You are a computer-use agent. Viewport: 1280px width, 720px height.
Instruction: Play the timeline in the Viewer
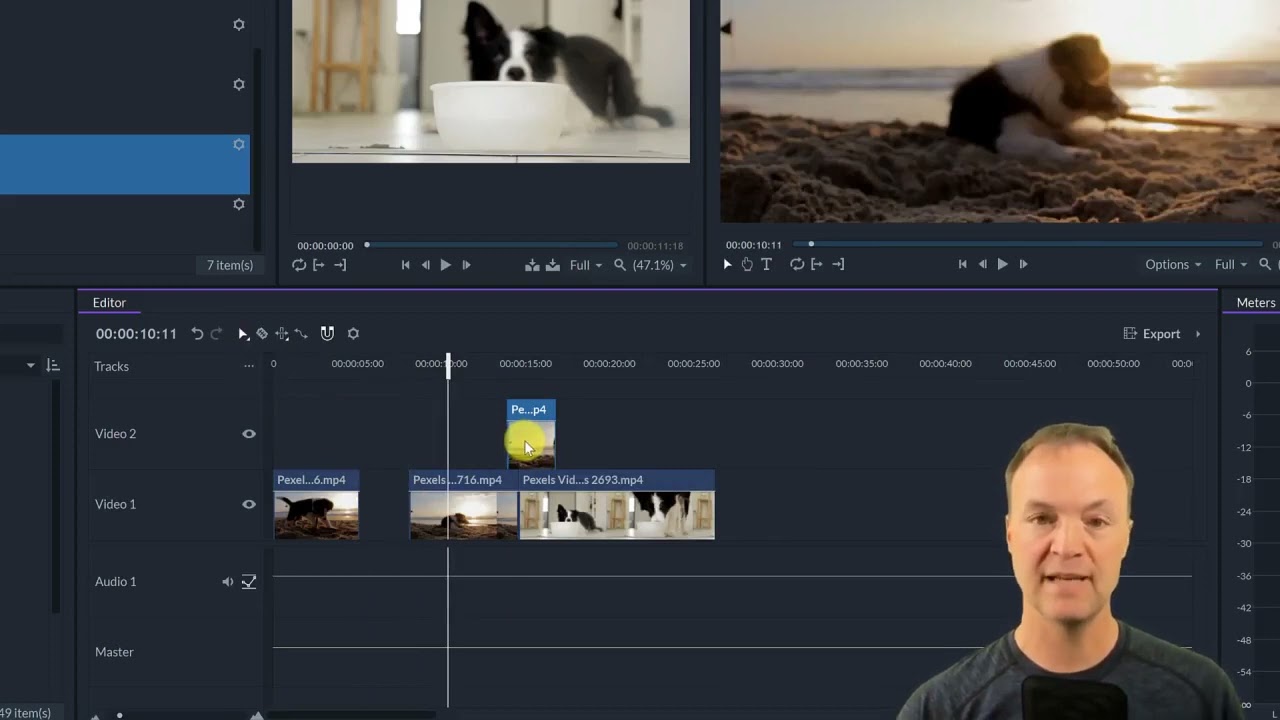coord(1003,264)
